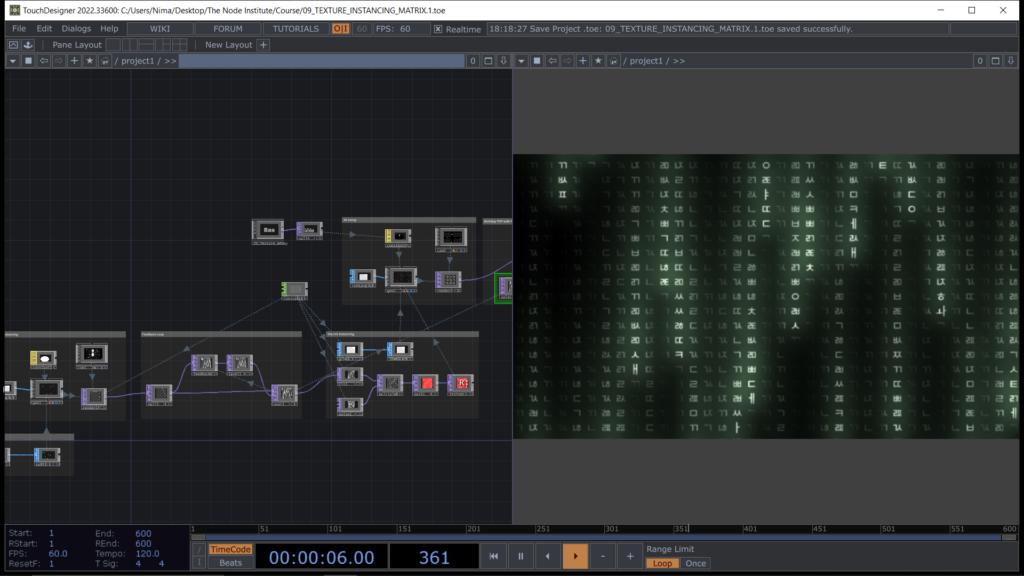The height and width of the screenshot is (576, 1024).
Task: Click the left pane path input bar
Action: [x=321, y=61]
